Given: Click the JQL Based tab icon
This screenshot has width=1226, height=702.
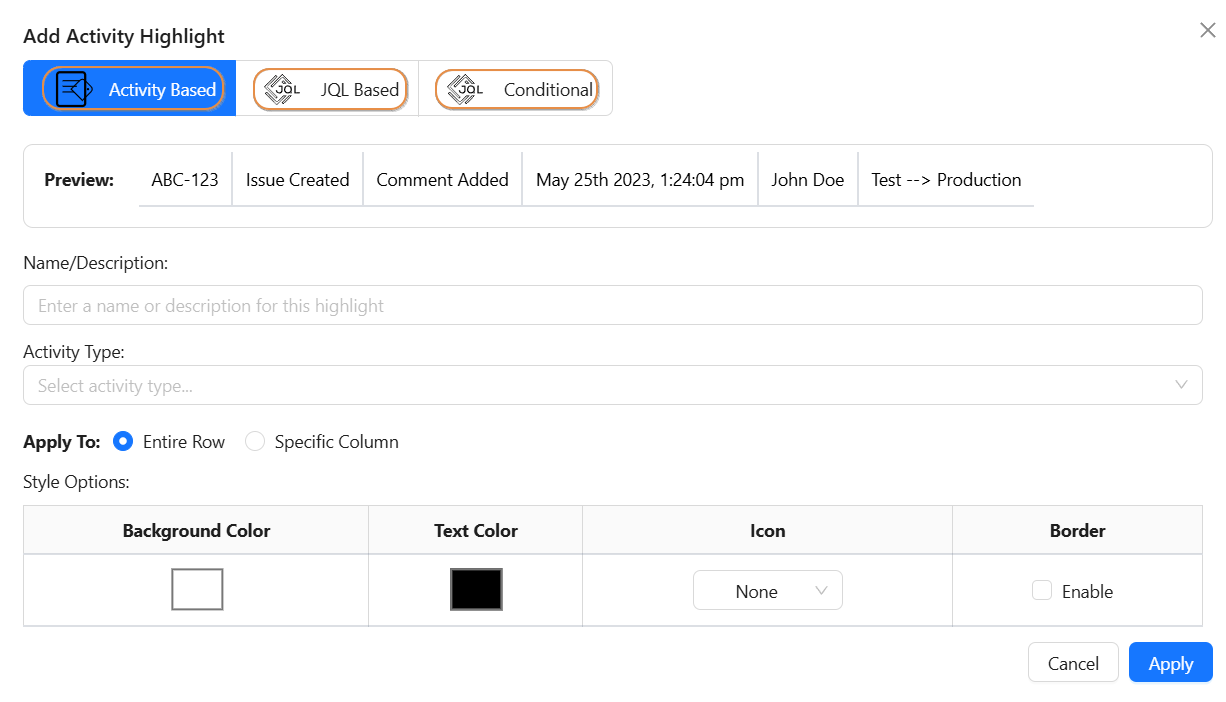Looking at the screenshot, I should click(x=281, y=89).
